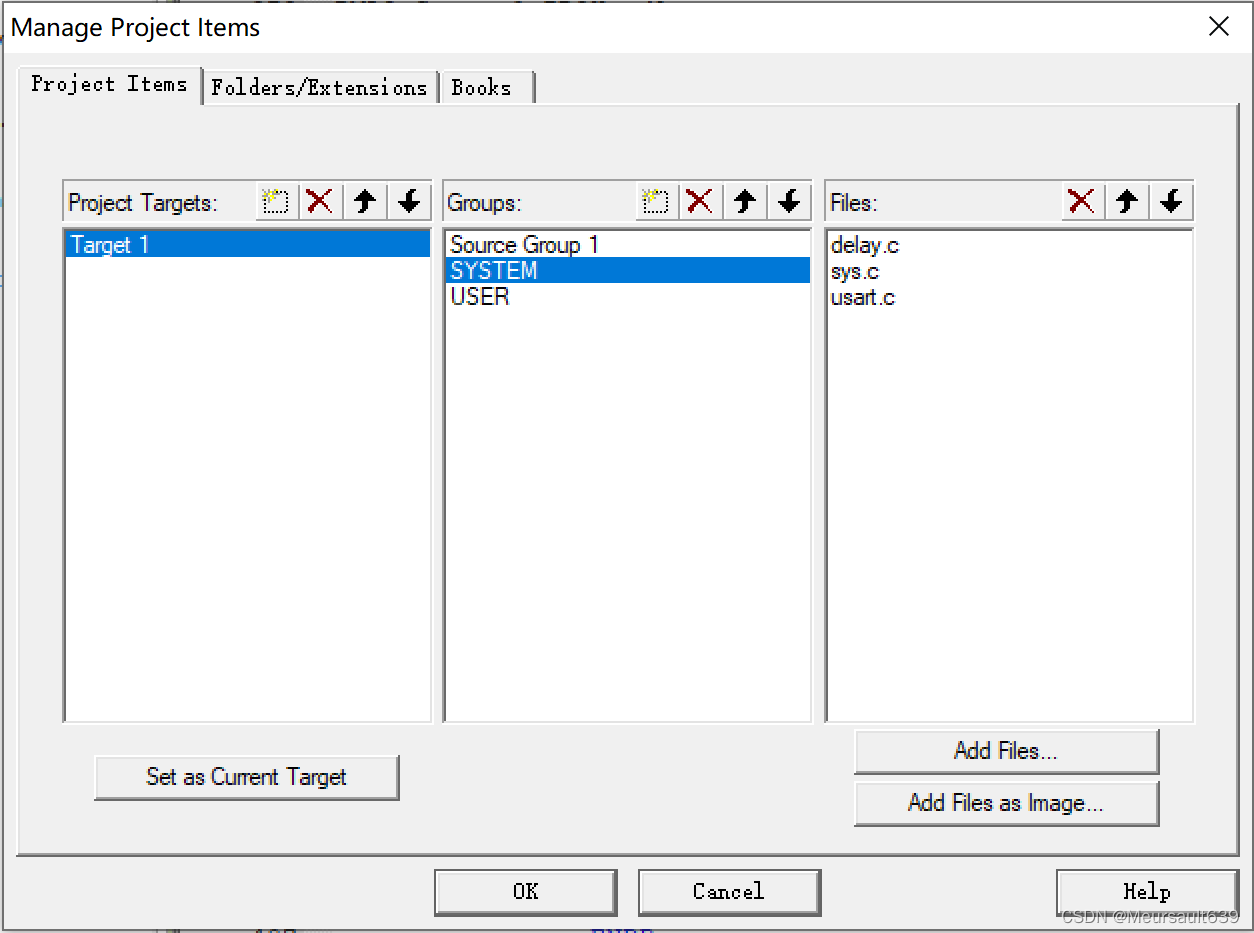
Task: Click Add Files as Image... button
Action: pos(1006,803)
